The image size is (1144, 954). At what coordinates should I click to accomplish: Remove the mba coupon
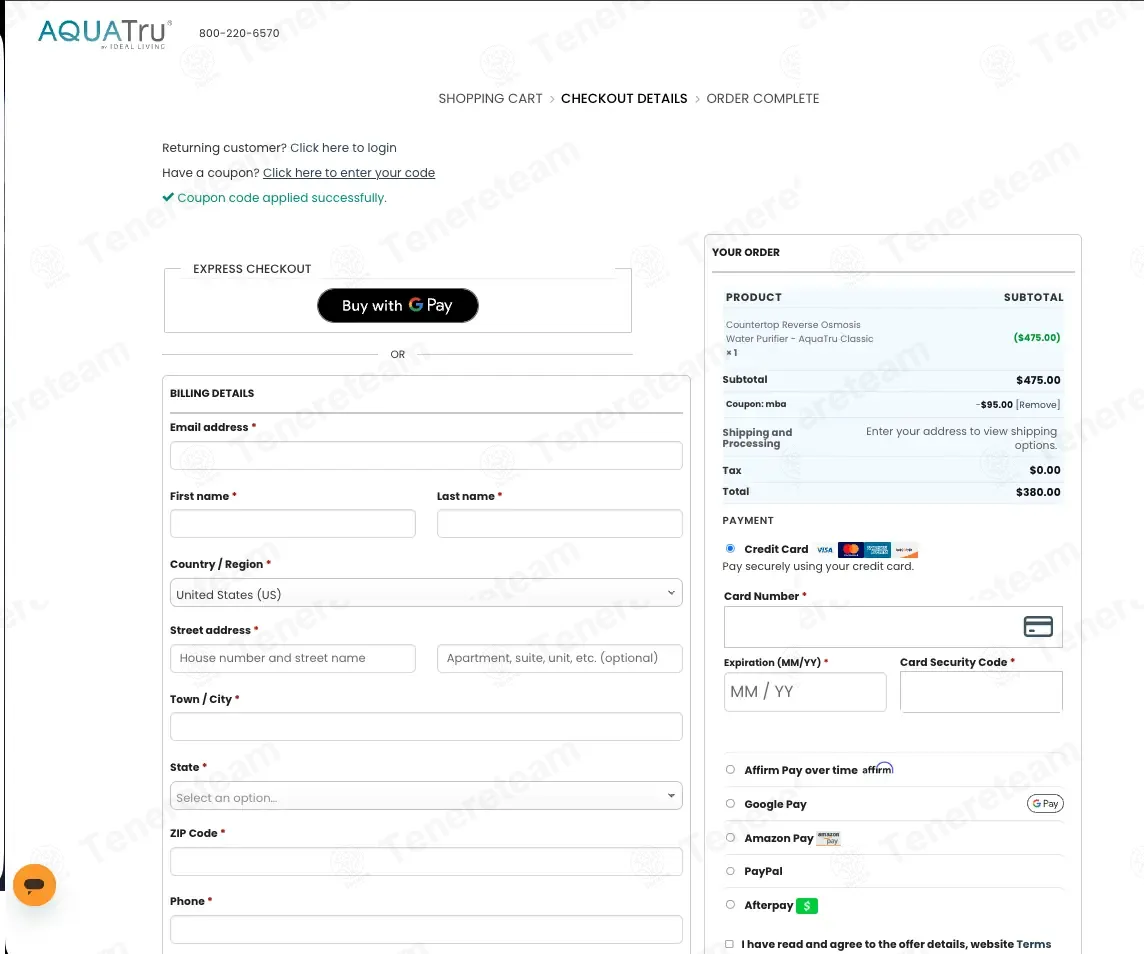coord(1037,405)
